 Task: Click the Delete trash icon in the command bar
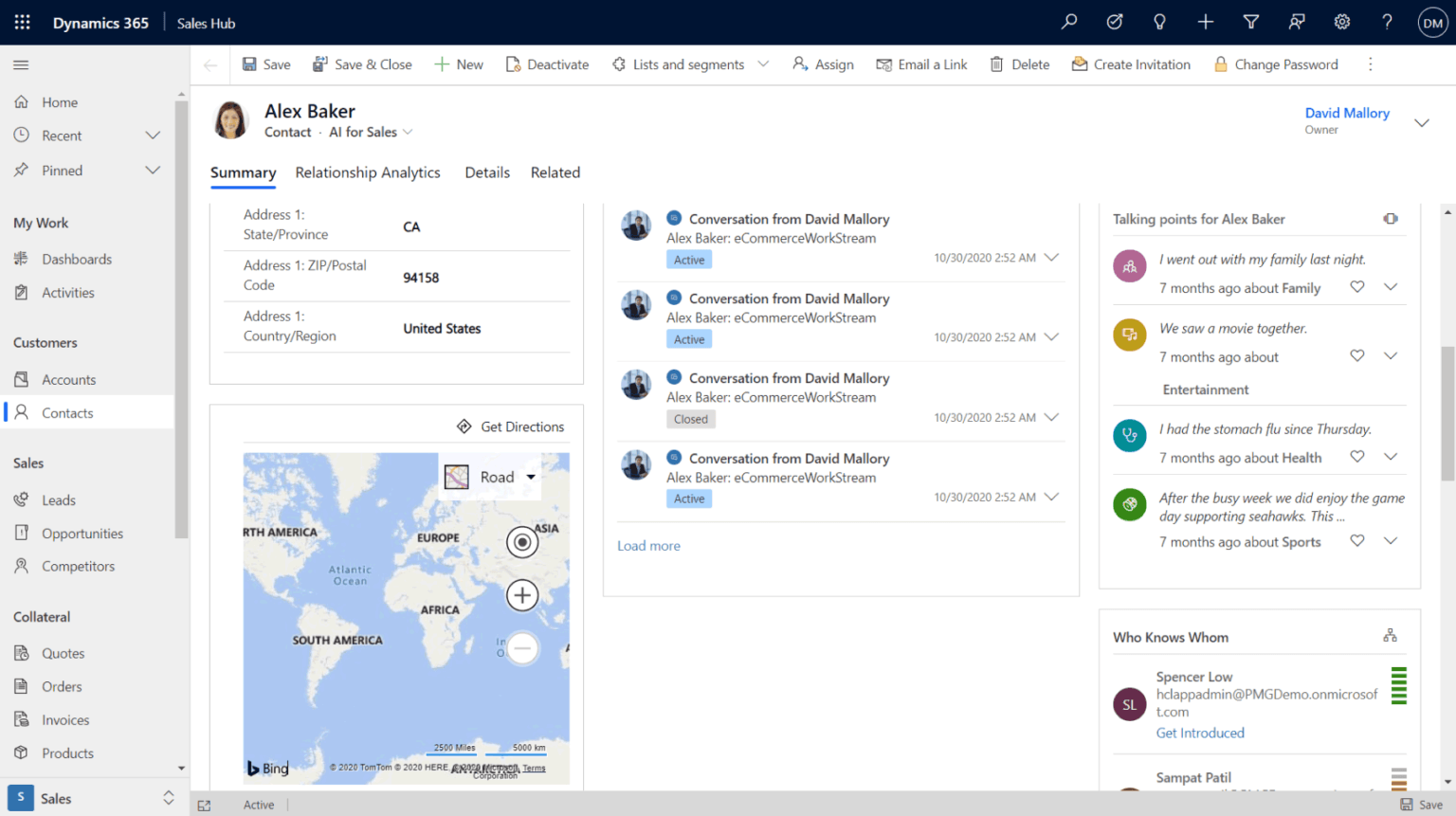996,64
